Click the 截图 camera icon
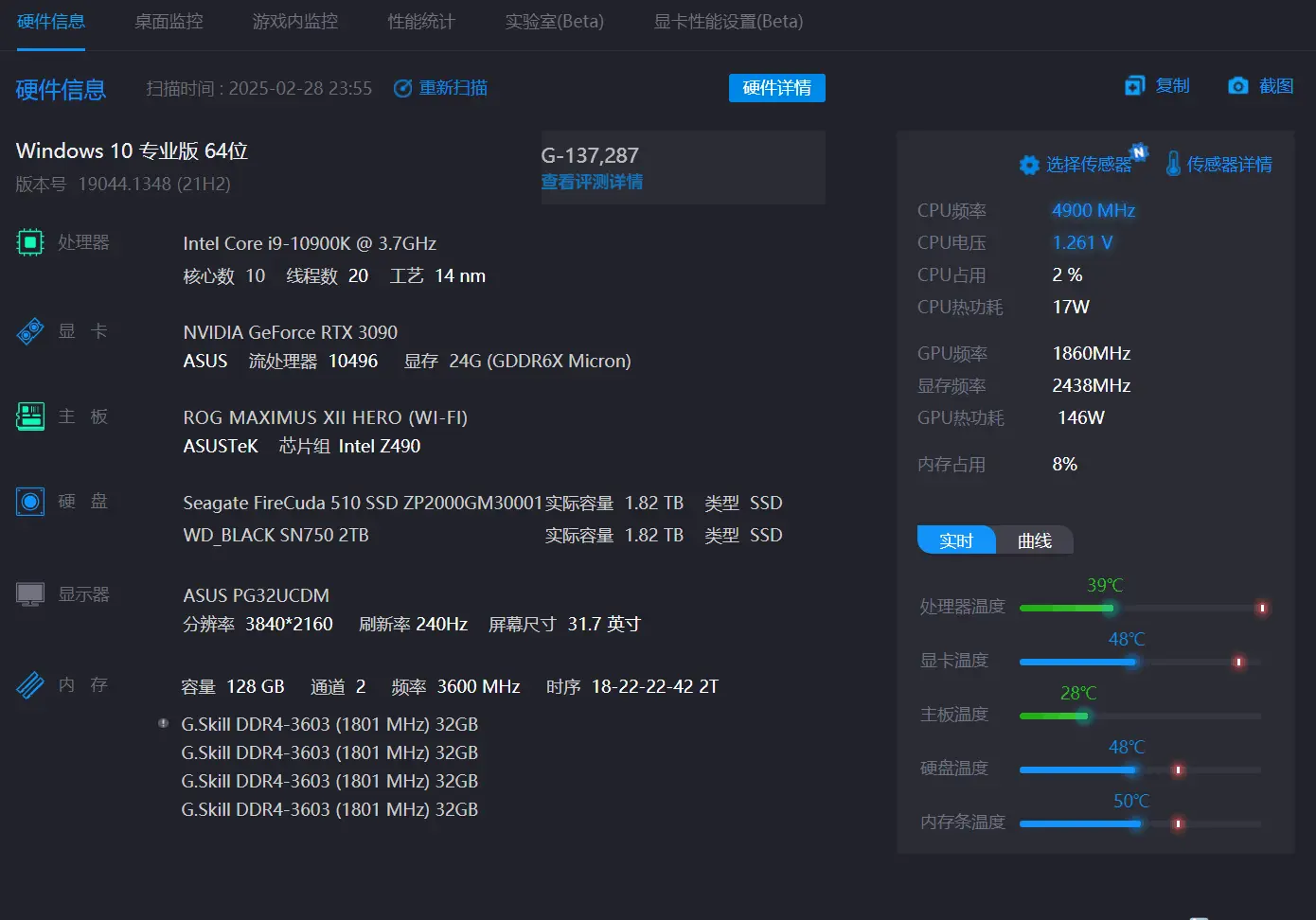1316x920 pixels. tap(1238, 86)
